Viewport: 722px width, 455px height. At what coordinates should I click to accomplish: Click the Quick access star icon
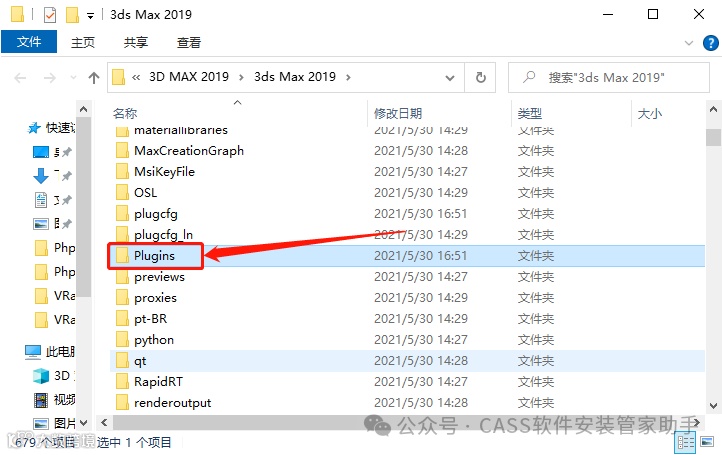pyautogui.click(x=34, y=128)
